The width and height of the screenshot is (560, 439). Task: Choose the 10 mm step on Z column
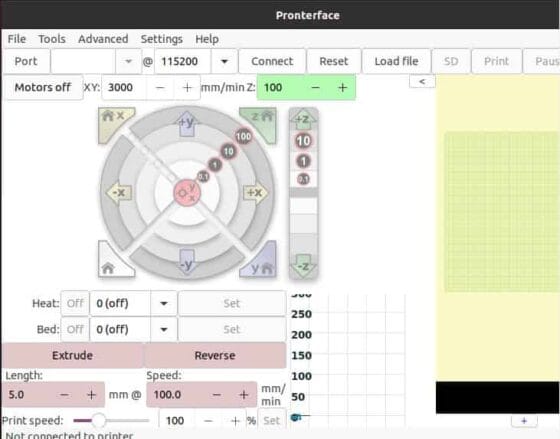[x=303, y=141]
